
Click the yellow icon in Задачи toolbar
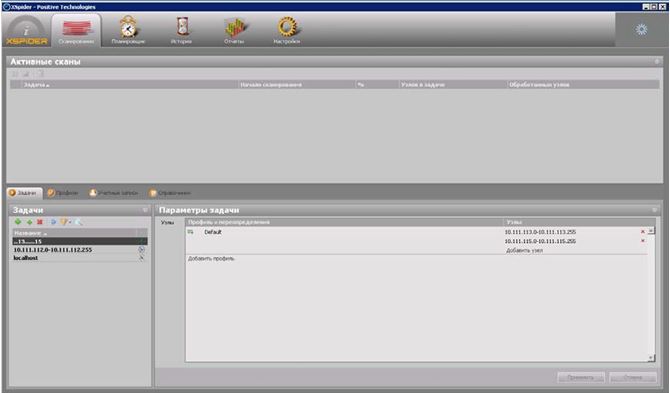point(64,222)
